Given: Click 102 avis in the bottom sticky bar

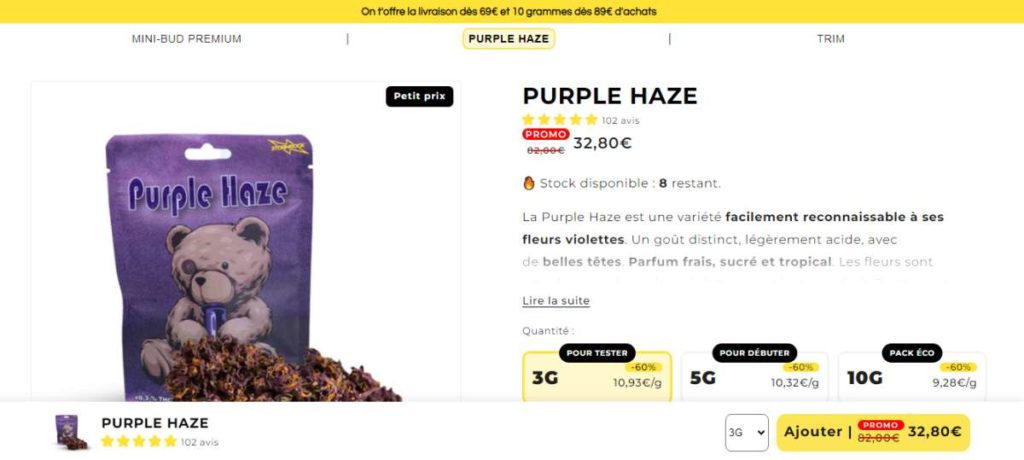Looking at the screenshot, I should coord(200,442).
